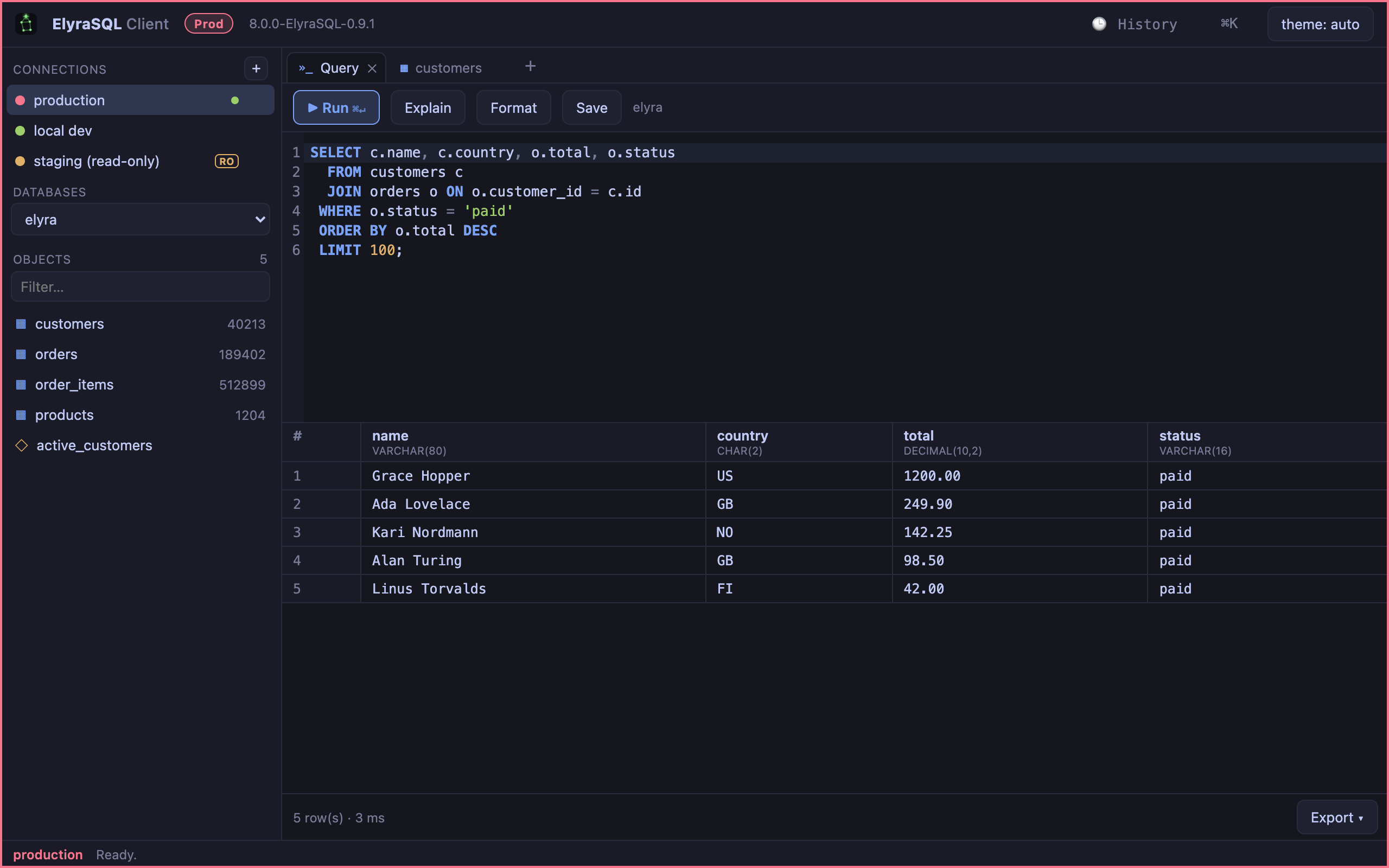The width and height of the screenshot is (1389, 868).
Task: Click the command palette ⌘K shortcut
Action: 1229,23
